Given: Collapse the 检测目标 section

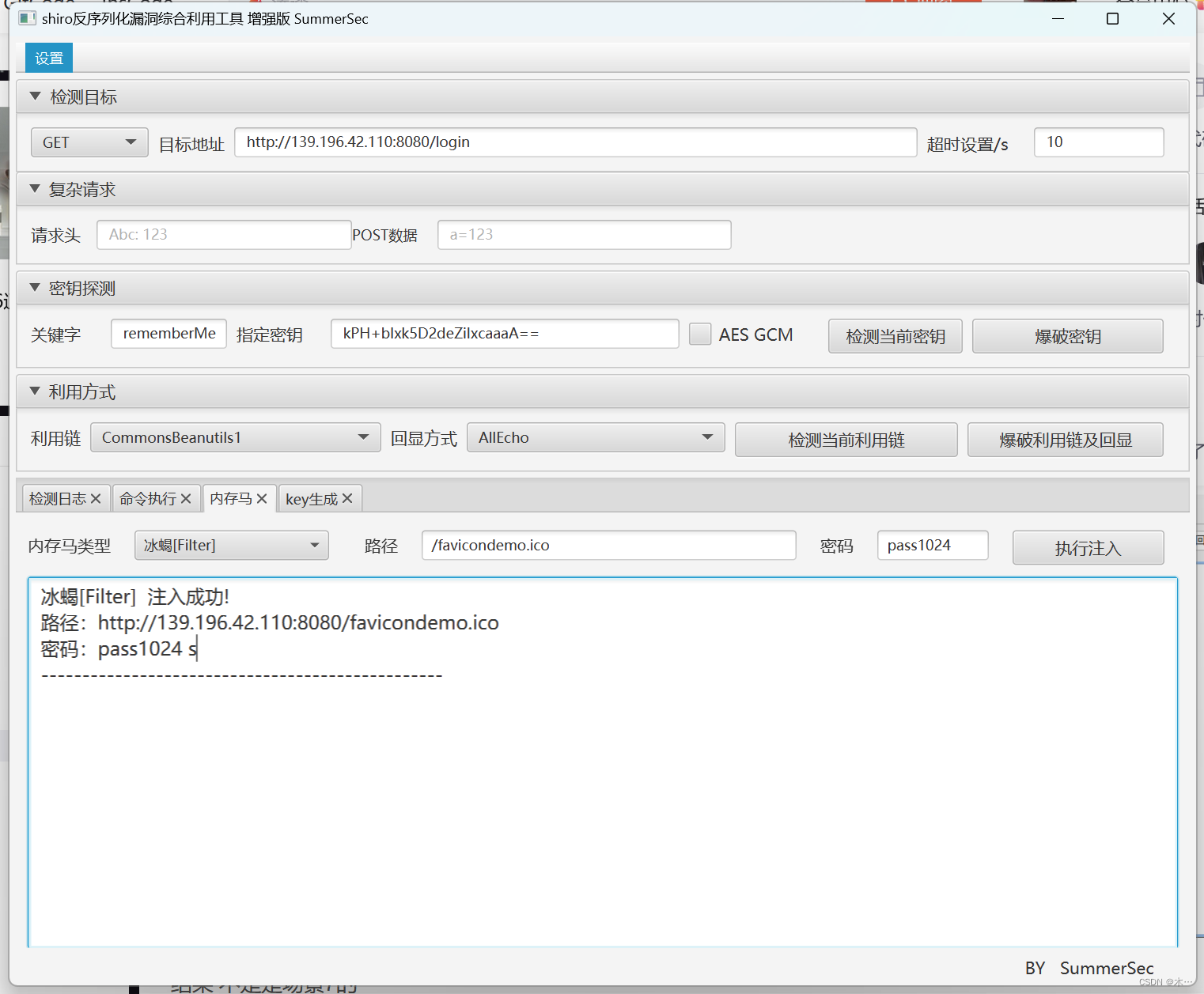Looking at the screenshot, I should click(x=35, y=96).
